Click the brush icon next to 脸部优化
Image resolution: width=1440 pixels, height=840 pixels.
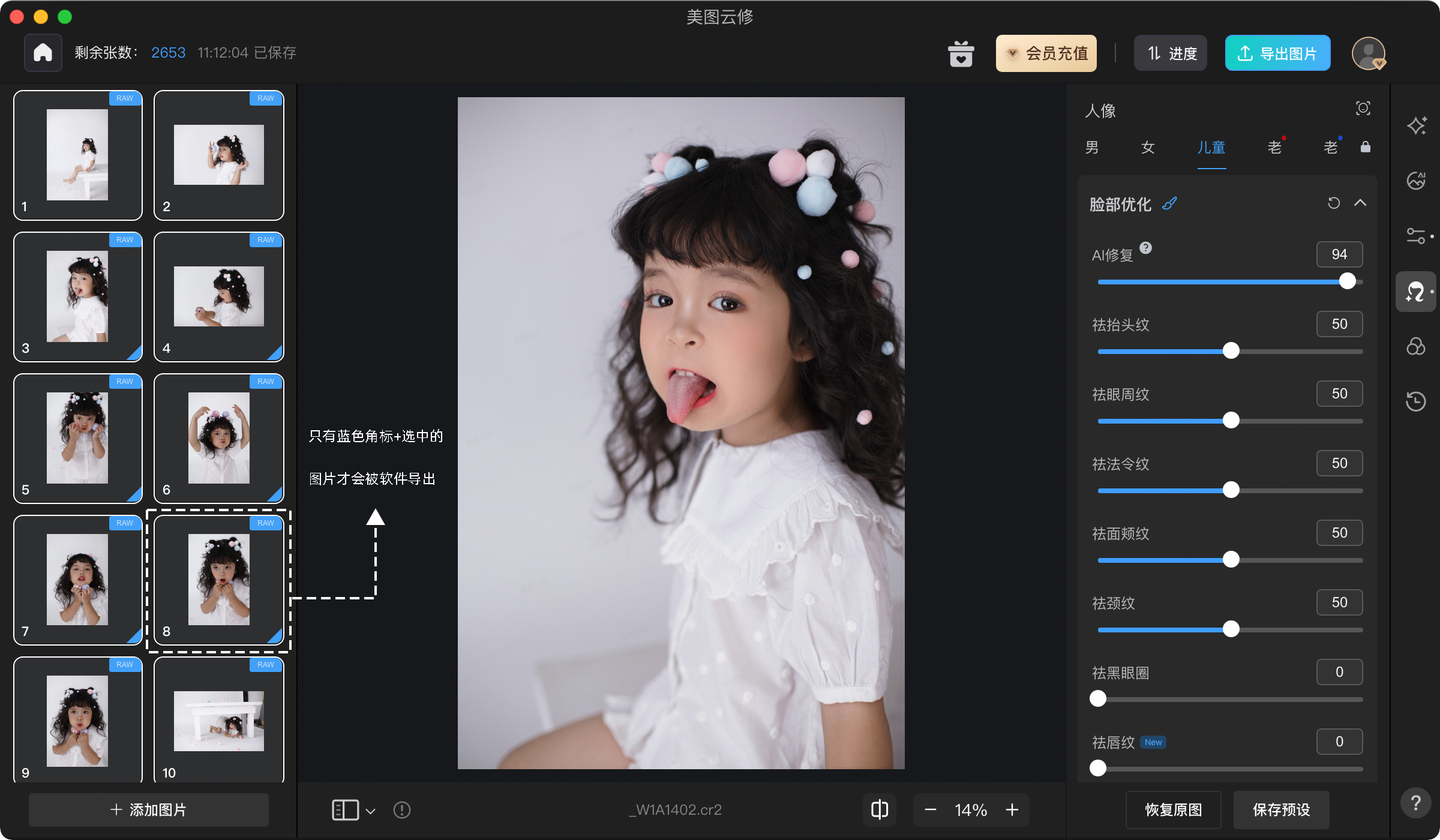[x=1169, y=204]
